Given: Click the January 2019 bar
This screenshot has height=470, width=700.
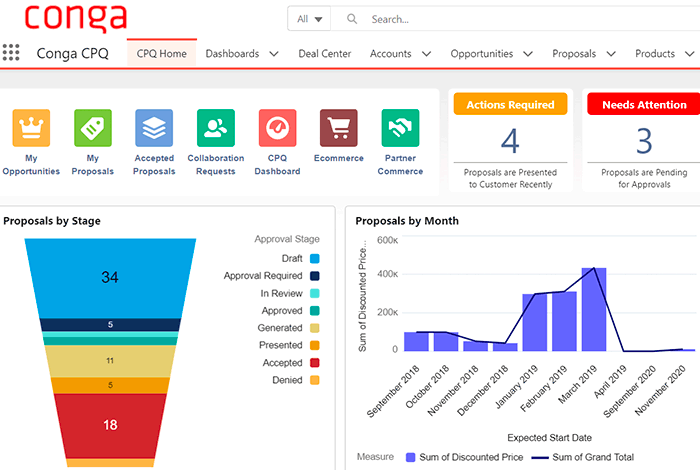Looking at the screenshot, I should [535, 322].
